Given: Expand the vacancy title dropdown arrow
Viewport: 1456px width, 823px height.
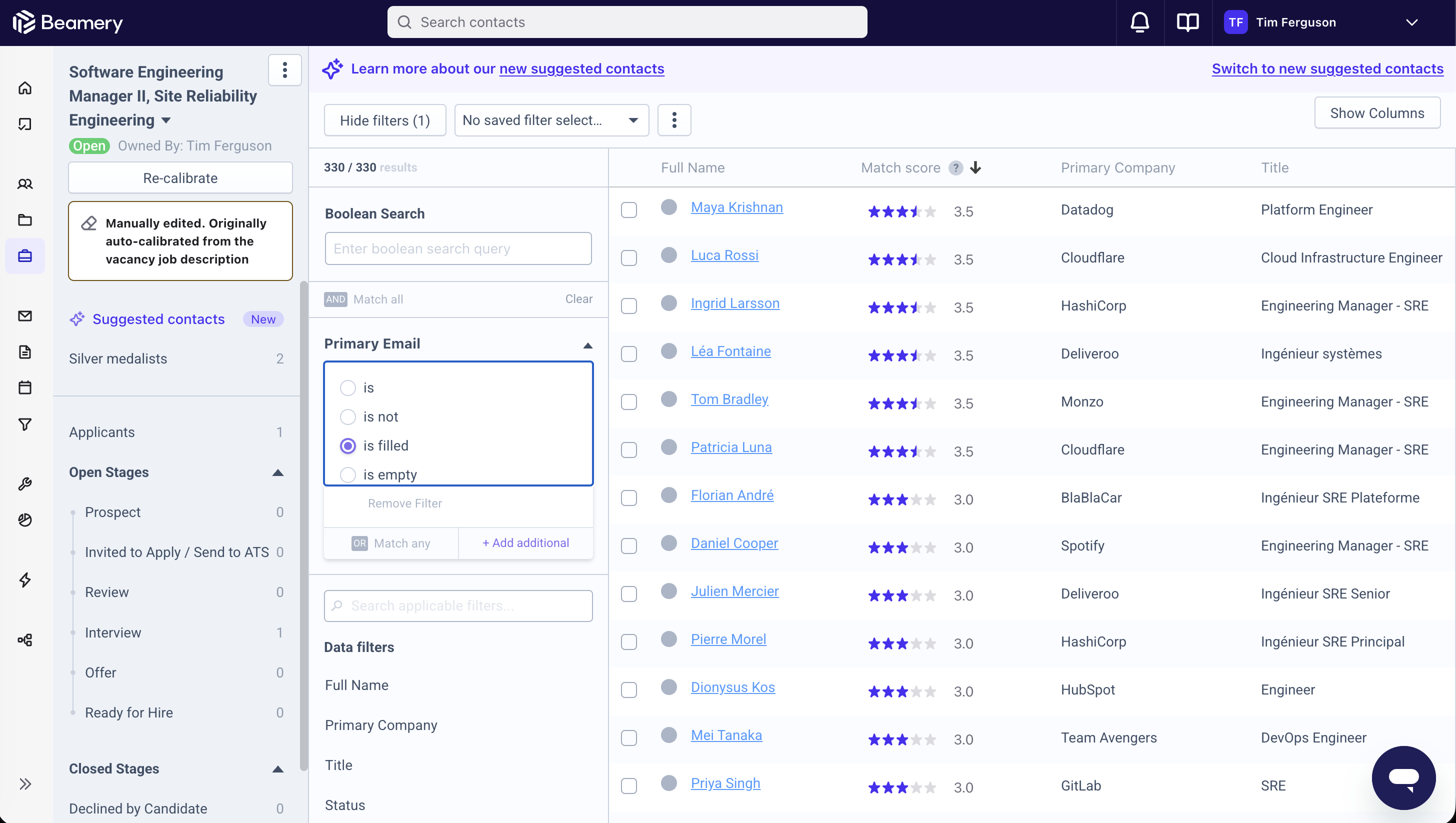Looking at the screenshot, I should (166, 120).
